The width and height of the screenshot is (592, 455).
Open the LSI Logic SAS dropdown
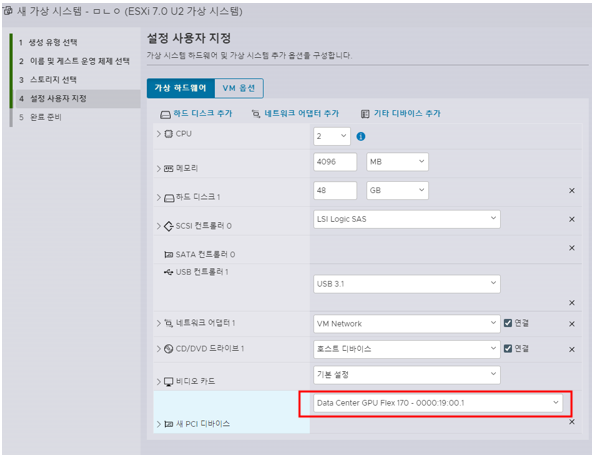(x=407, y=219)
